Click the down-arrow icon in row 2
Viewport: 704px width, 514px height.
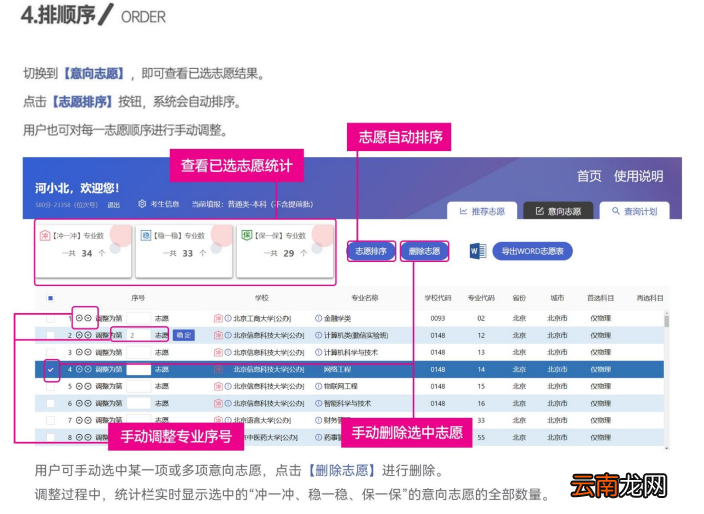tap(88, 335)
